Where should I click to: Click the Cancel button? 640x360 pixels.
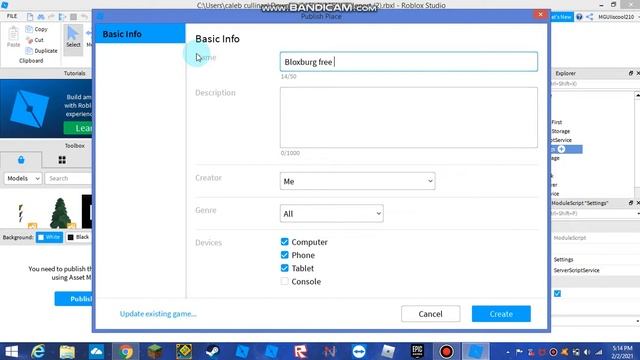click(430, 313)
